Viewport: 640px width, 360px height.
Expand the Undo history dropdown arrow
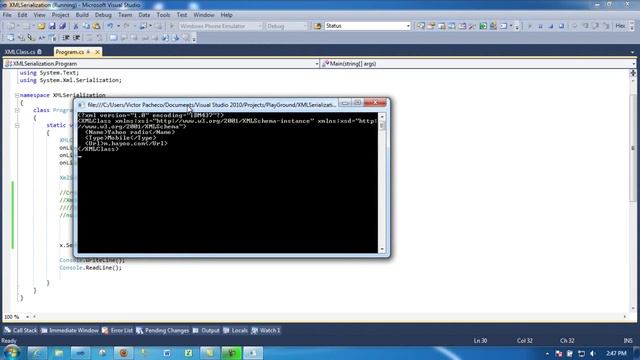[118, 26]
